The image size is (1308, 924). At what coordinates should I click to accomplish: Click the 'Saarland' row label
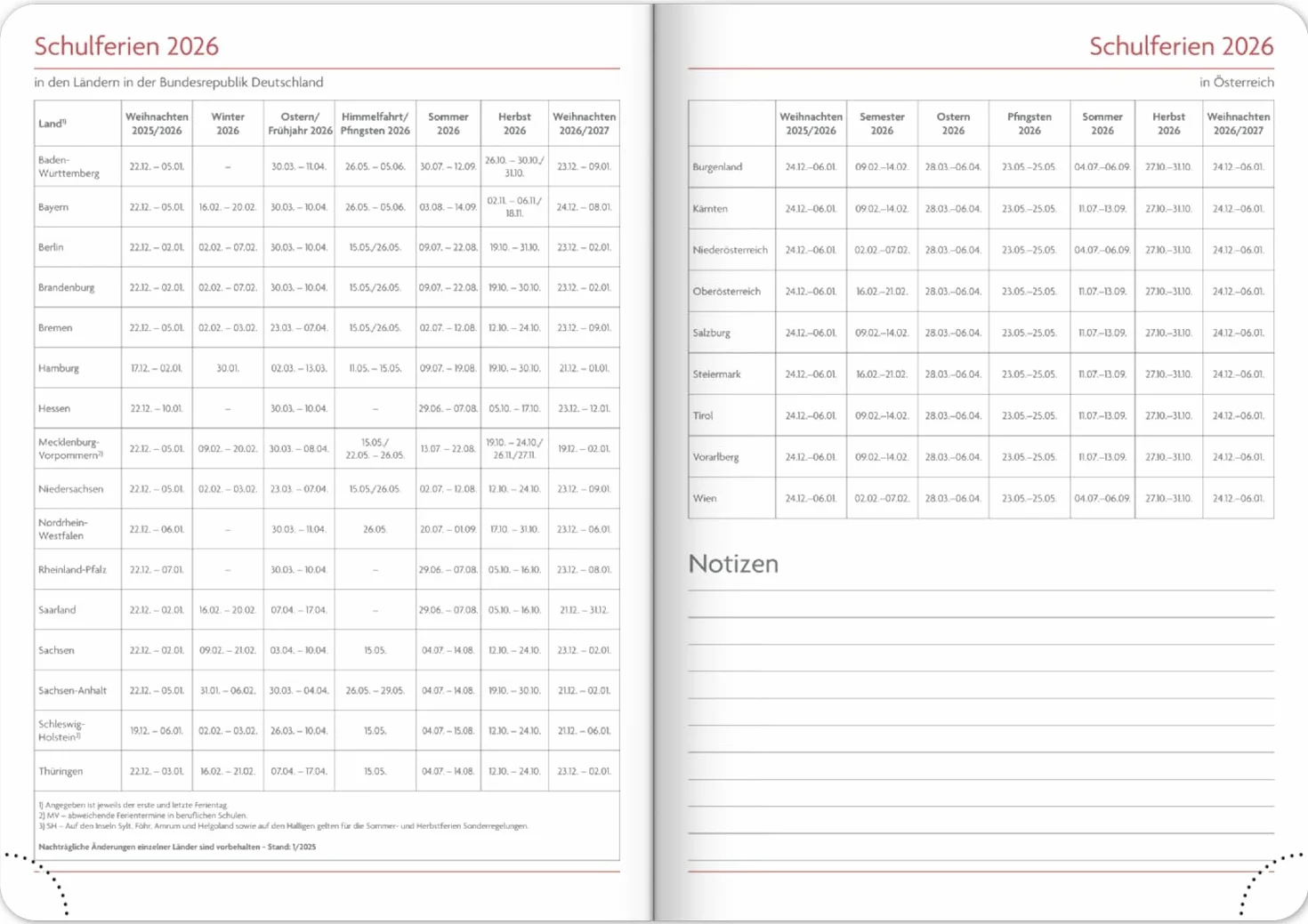(57, 610)
